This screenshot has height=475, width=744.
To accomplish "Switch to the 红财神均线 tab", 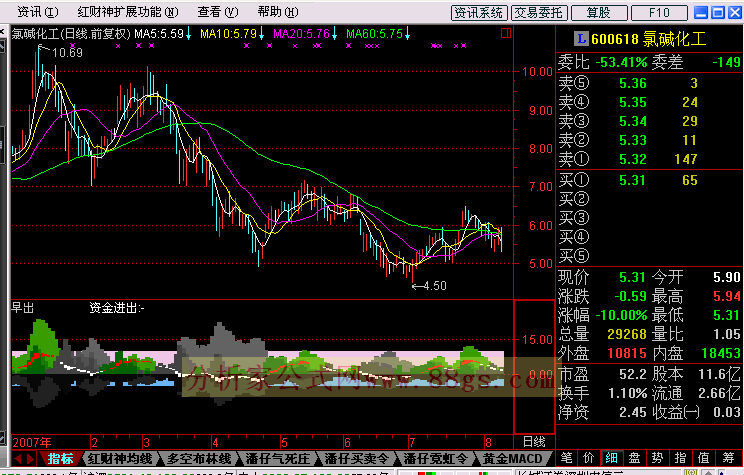I will coord(120,459).
